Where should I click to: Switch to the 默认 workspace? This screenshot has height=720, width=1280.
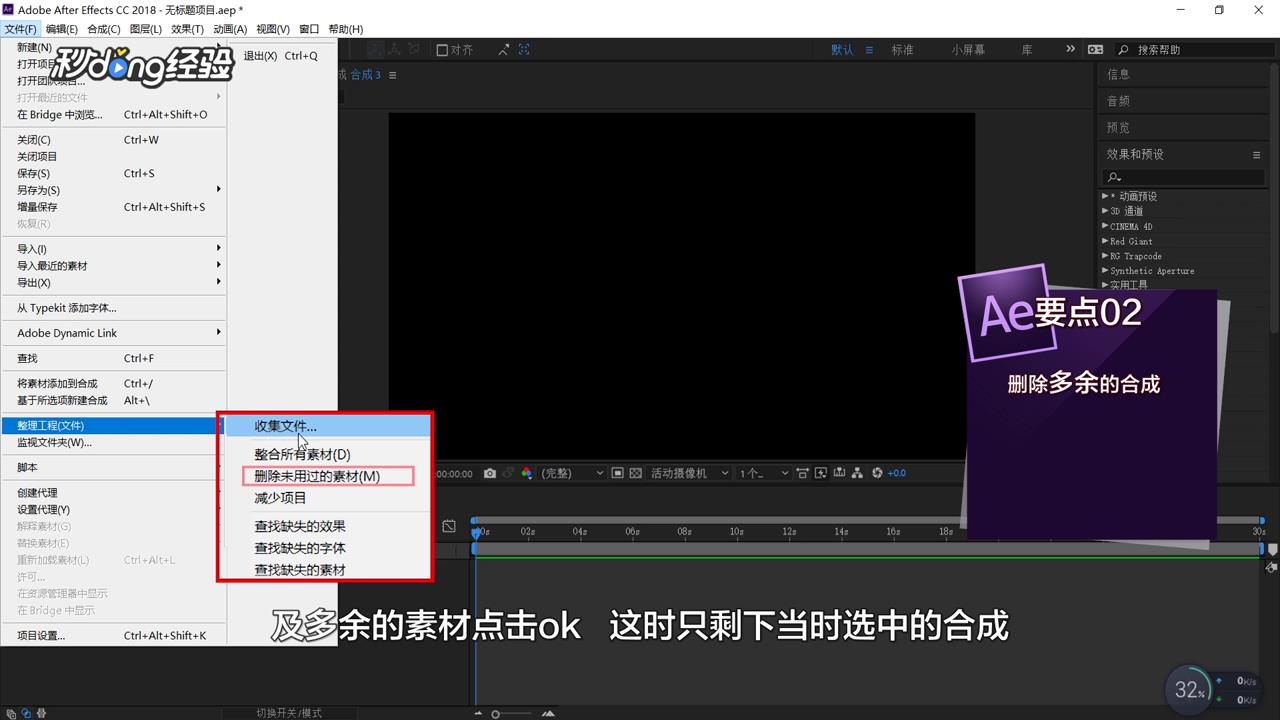[x=843, y=49]
